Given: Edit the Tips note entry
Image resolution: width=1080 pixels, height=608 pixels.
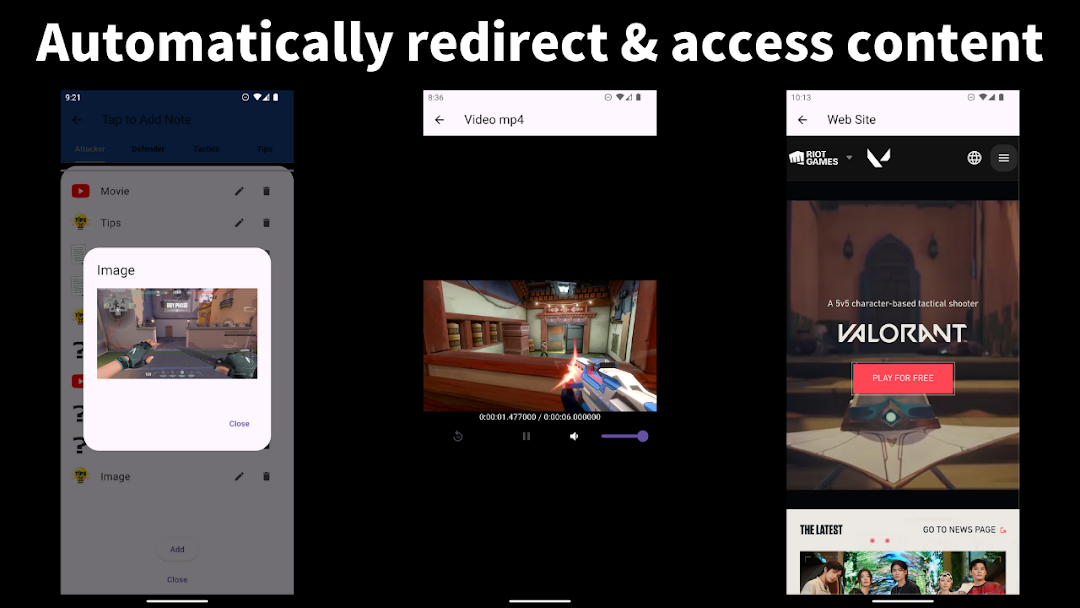Looking at the screenshot, I should click(x=239, y=223).
